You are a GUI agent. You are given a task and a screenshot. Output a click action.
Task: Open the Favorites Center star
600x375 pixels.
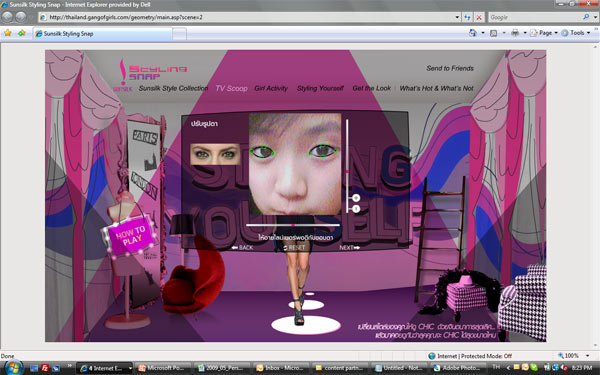point(8,33)
